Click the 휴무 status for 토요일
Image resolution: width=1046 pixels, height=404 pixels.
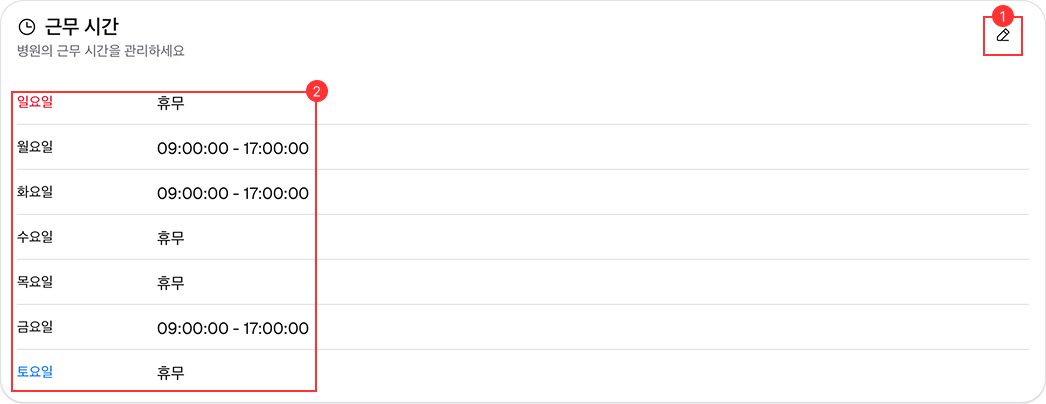point(171,373)
